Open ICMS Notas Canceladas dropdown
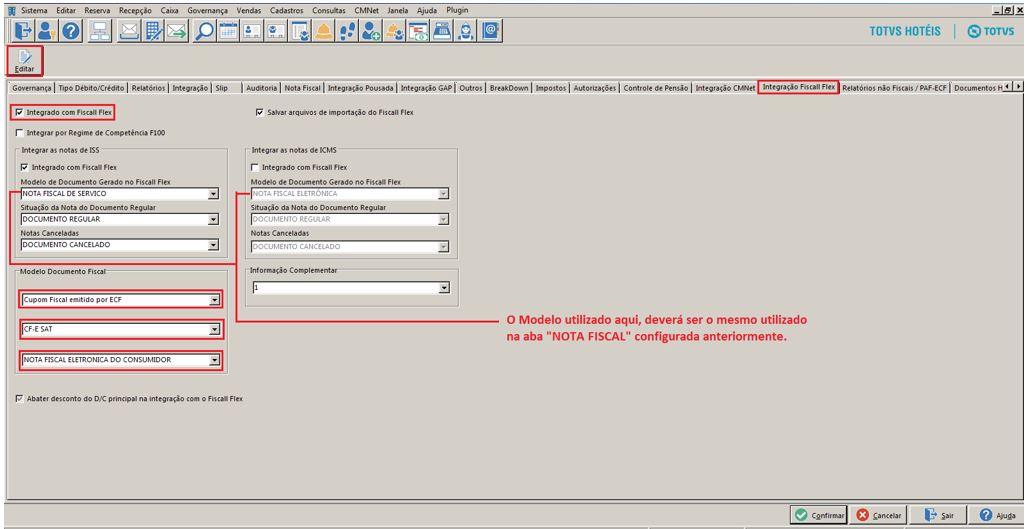The height and width of the screenshot is (529, 1027). [x=443, y=247]
